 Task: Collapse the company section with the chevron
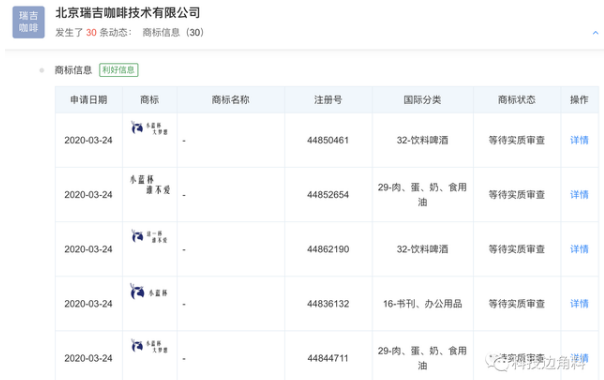595,33
